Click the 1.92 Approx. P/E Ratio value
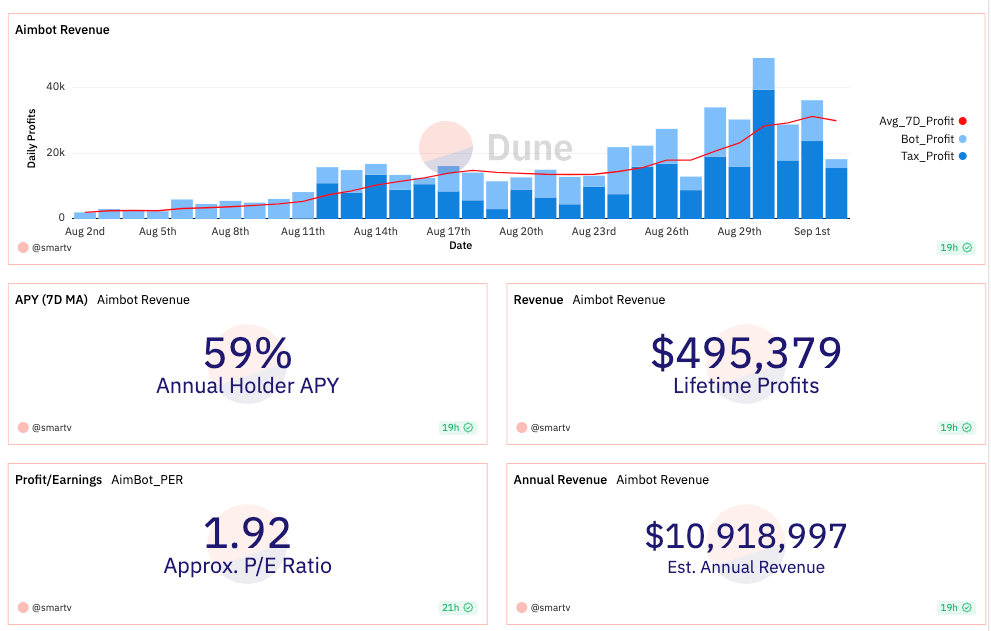Image resolution: width=991 pixels, height=631 pixels. (x=247, y=533)
